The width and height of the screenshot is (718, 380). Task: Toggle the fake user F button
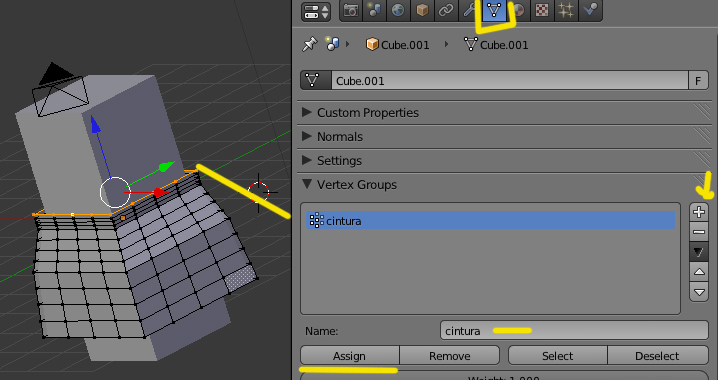point(698,81)
